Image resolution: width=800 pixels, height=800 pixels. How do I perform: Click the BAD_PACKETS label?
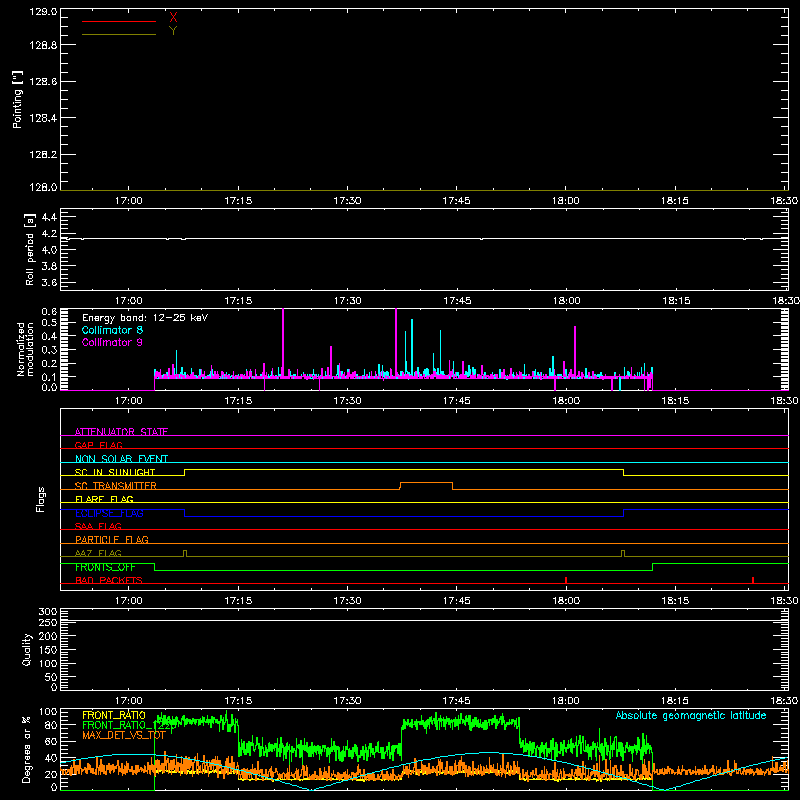109,580
